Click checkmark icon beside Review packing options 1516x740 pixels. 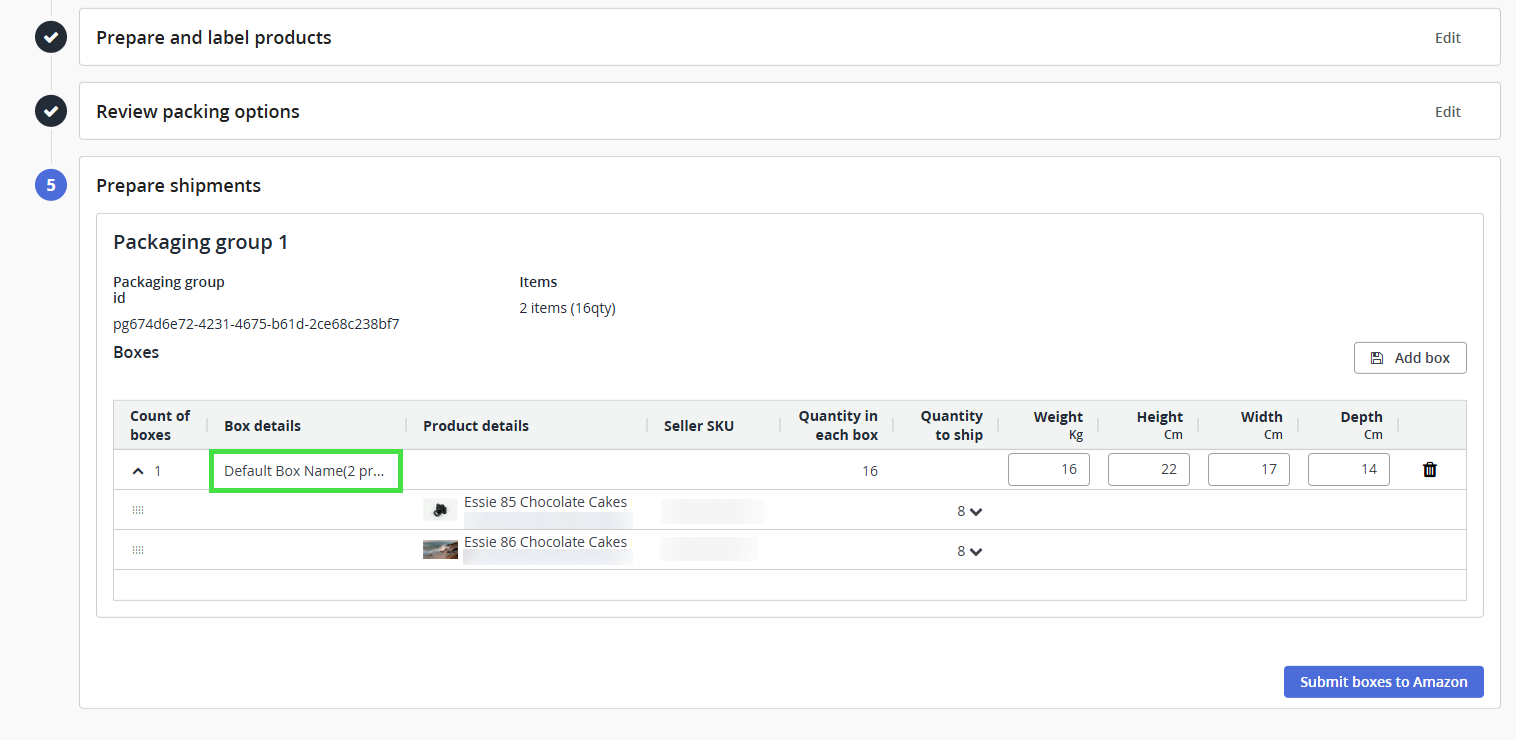(x=51, y=111)
